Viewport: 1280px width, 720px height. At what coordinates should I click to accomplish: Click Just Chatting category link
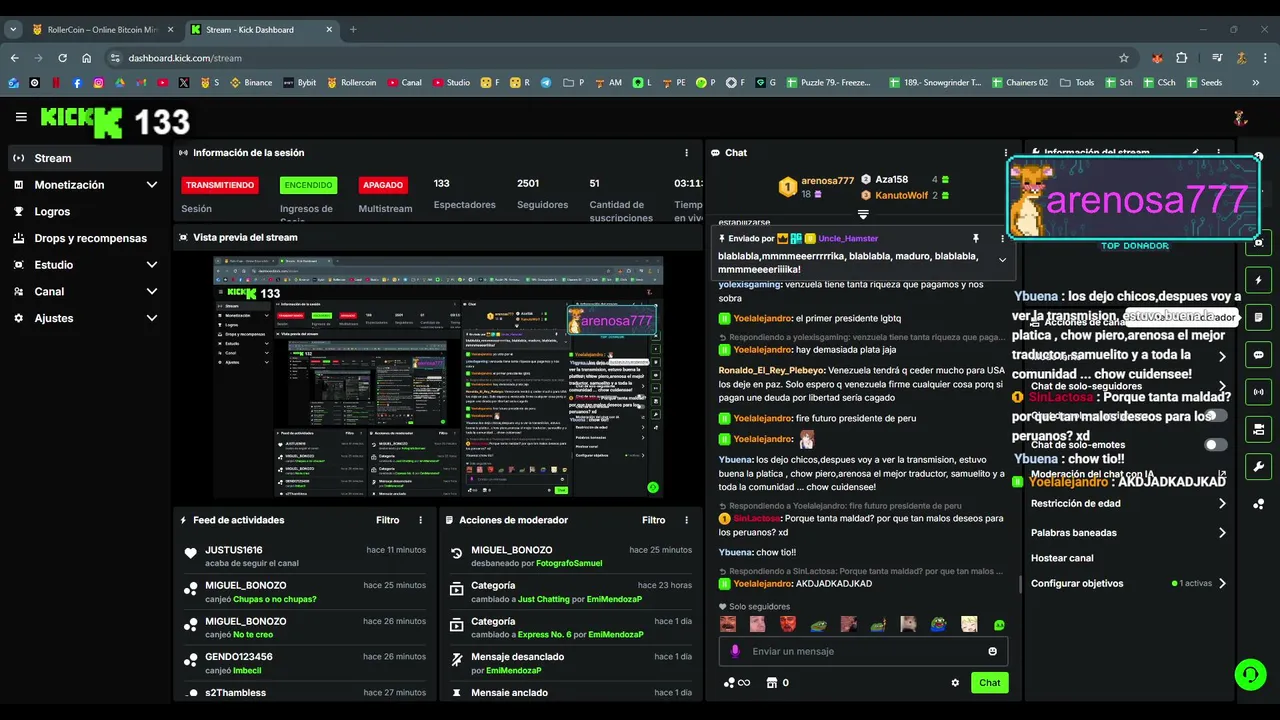(x=543, y=599)
